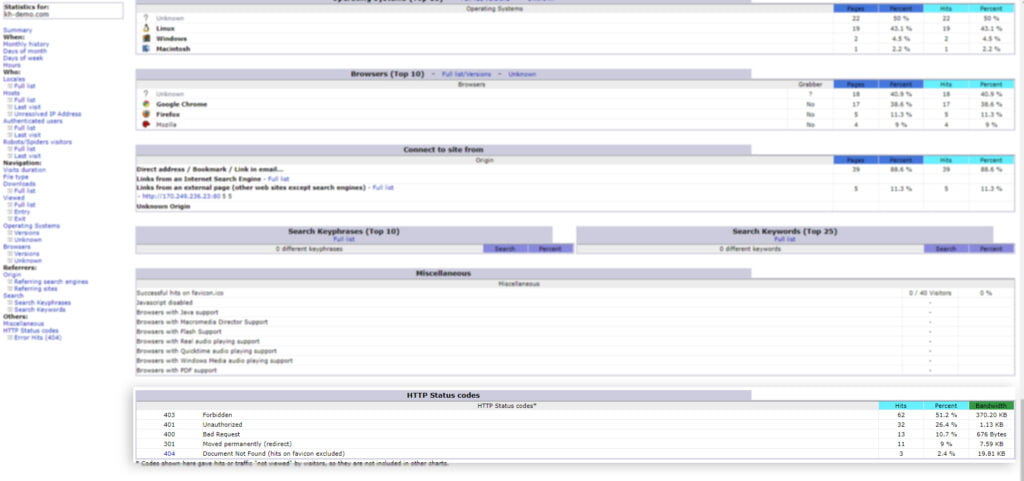Select the Google Chrome row label
This screenshot has width=1024, height=481.
click(x=182, y=104)
